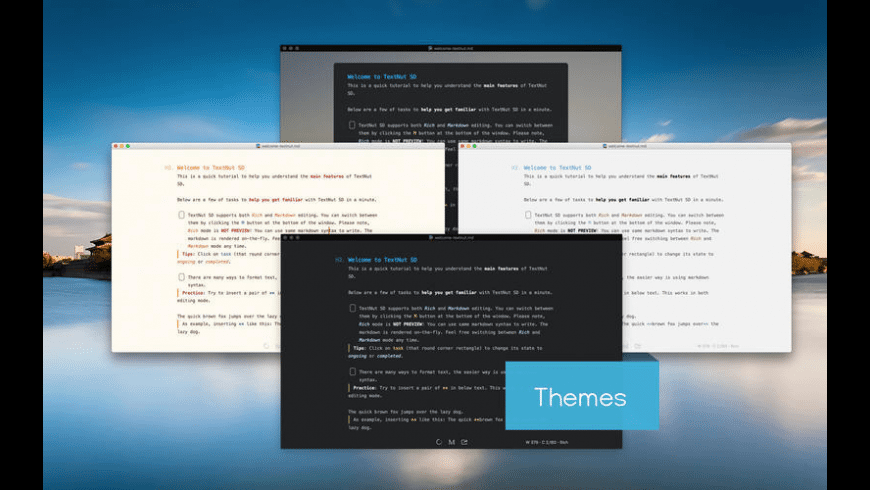Viewport: 870px width, 490px height.
Task: Click 'main features' in cream left window
Action: [x=327, y=176]
